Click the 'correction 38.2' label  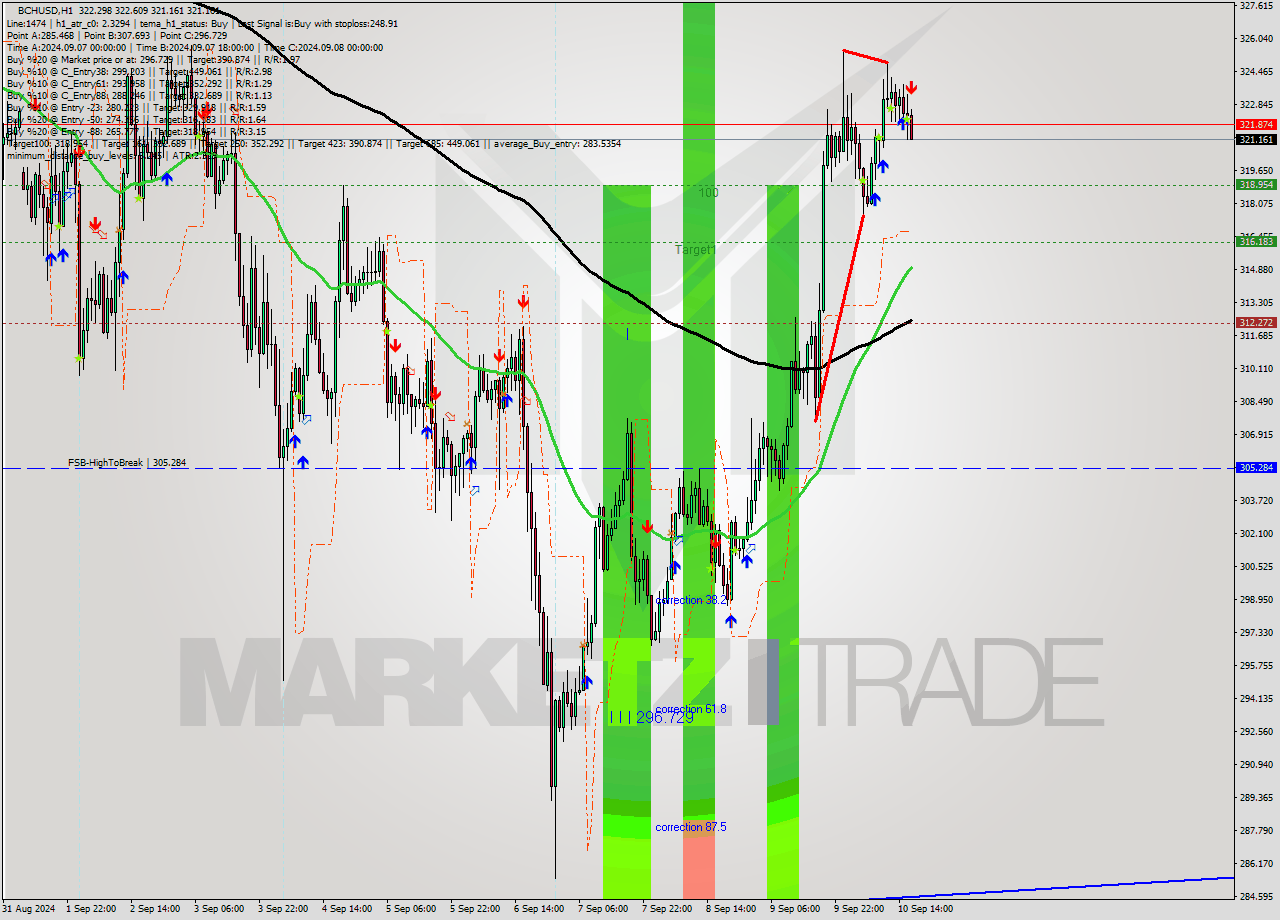[691, 600]
